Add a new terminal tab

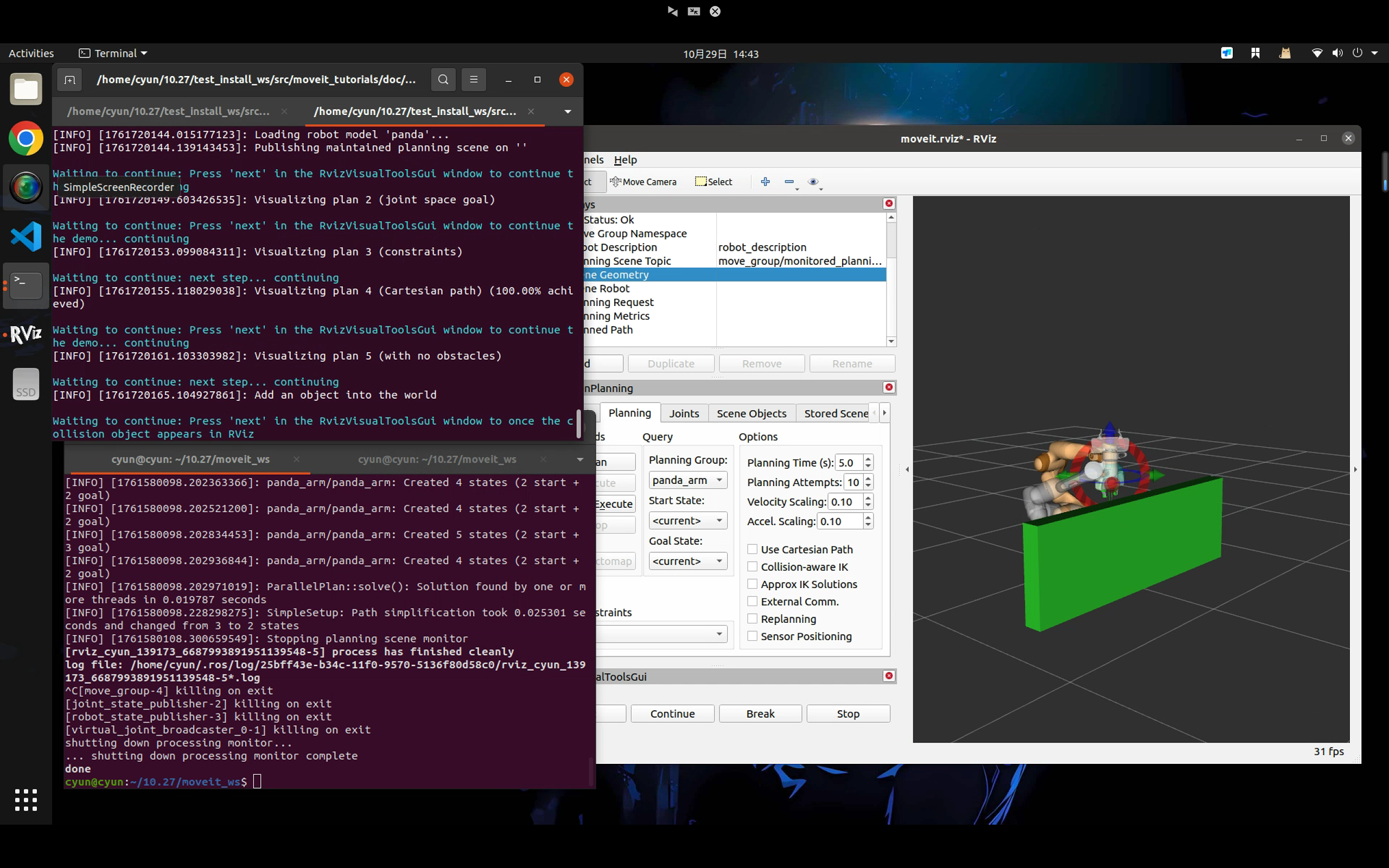pos(69,80)
